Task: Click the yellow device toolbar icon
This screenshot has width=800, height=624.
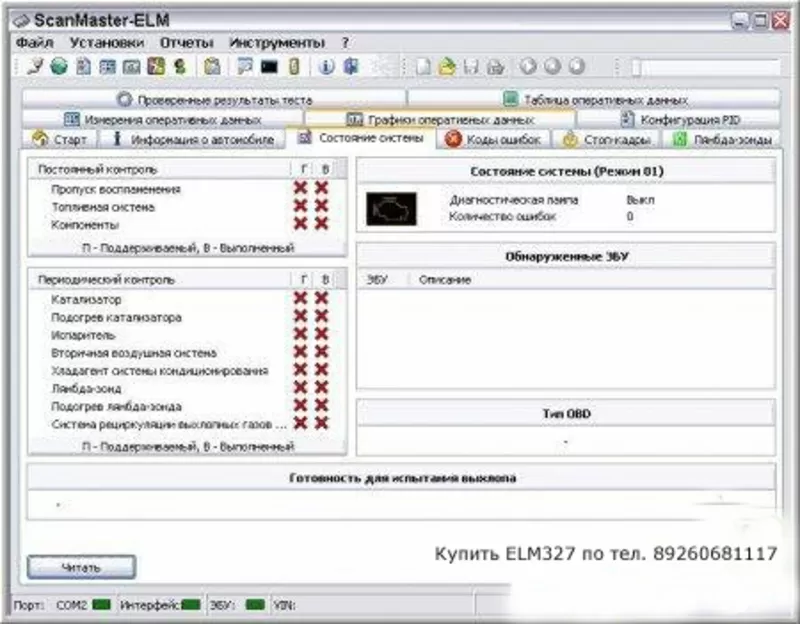Action: tap(294, 66)
